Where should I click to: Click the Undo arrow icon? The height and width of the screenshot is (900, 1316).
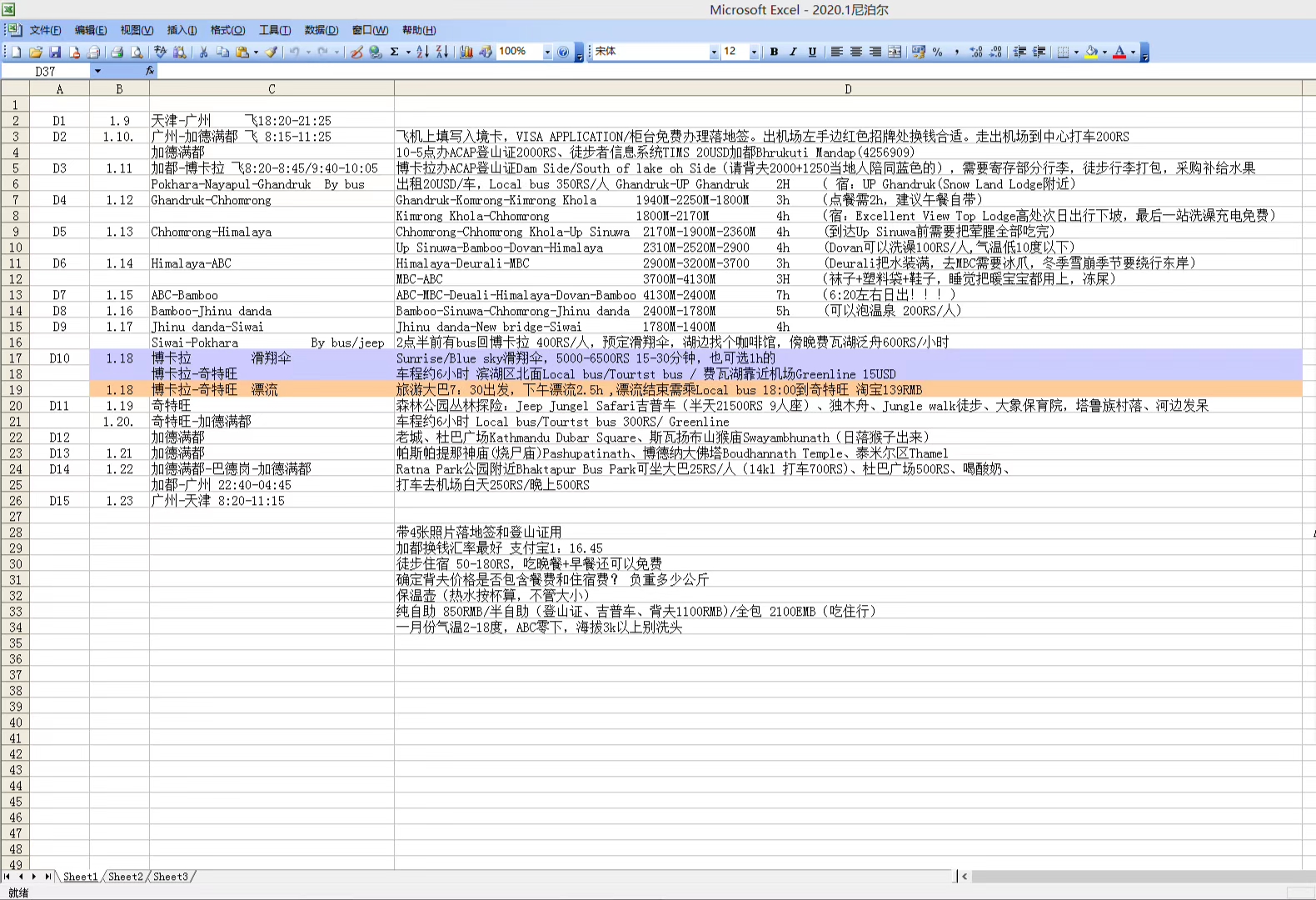(x=294, y=52)
